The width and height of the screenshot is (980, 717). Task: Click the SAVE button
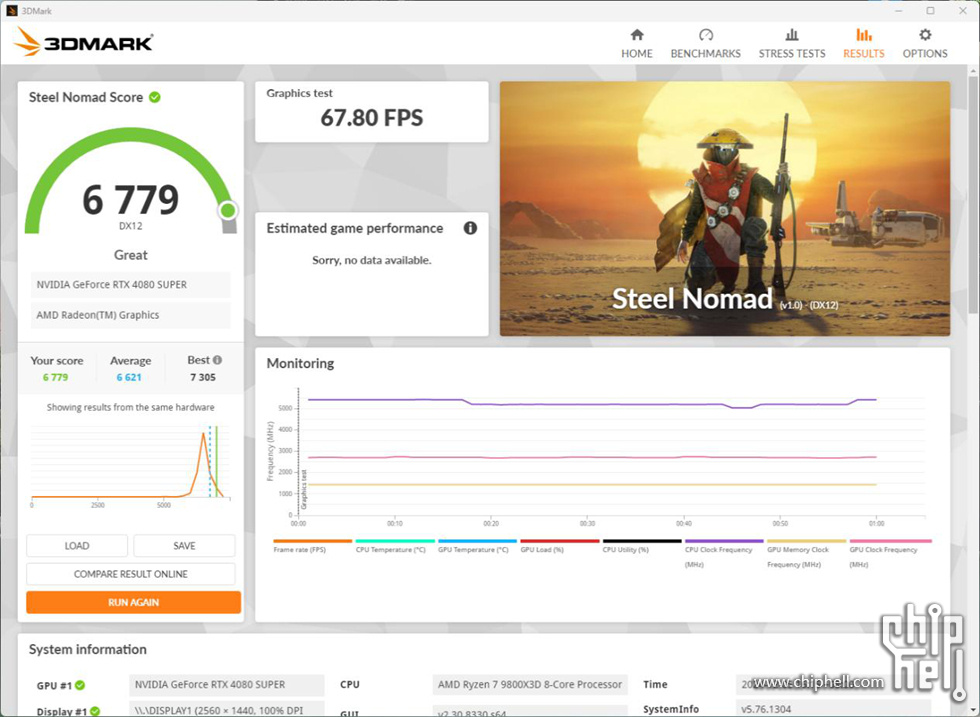pyautogui.click(x=184, y=546)
